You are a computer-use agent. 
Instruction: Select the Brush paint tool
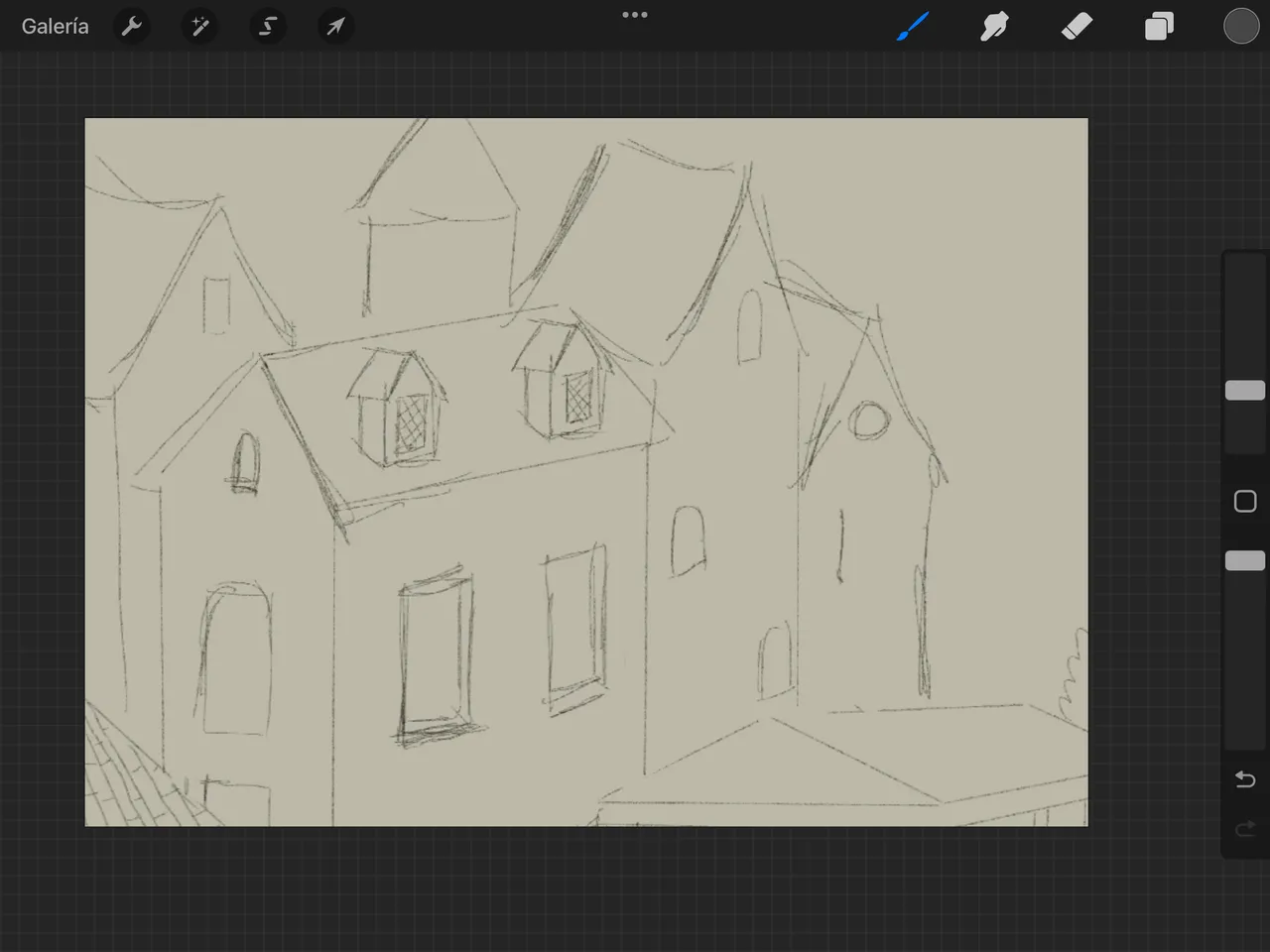coord(913,27)
